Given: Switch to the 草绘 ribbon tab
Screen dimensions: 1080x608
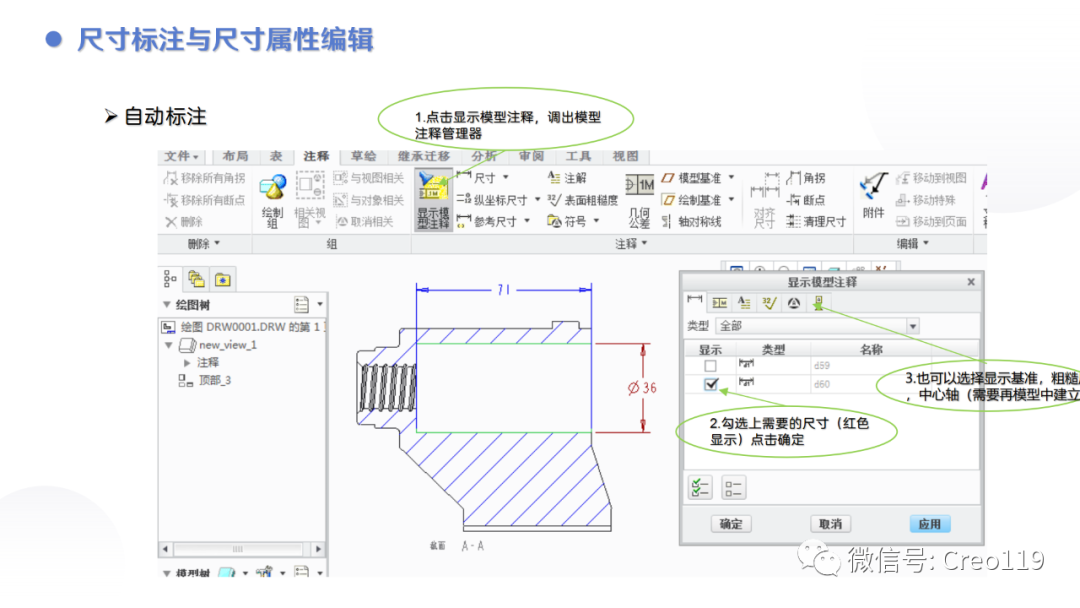Looking at the screenshot, I should pos(364,156).
